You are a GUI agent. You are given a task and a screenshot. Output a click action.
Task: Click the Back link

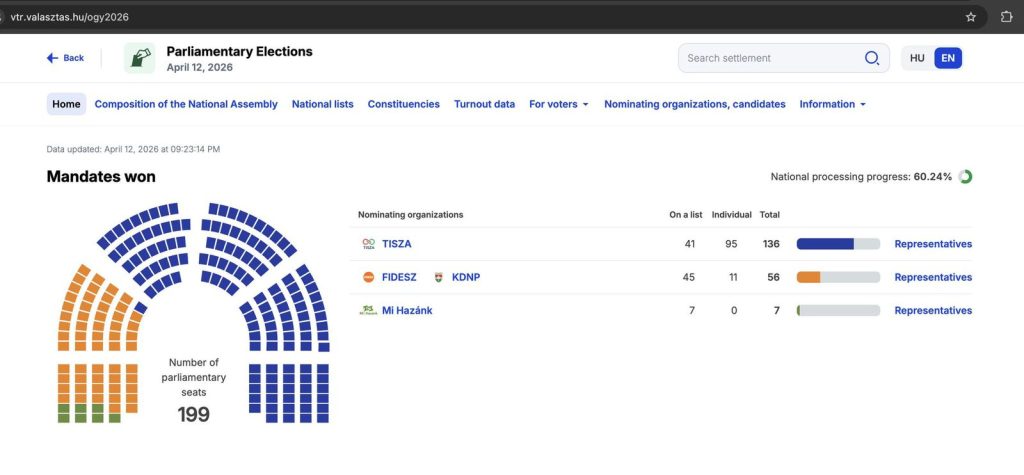pyautogui.click(x=66, y=58)
